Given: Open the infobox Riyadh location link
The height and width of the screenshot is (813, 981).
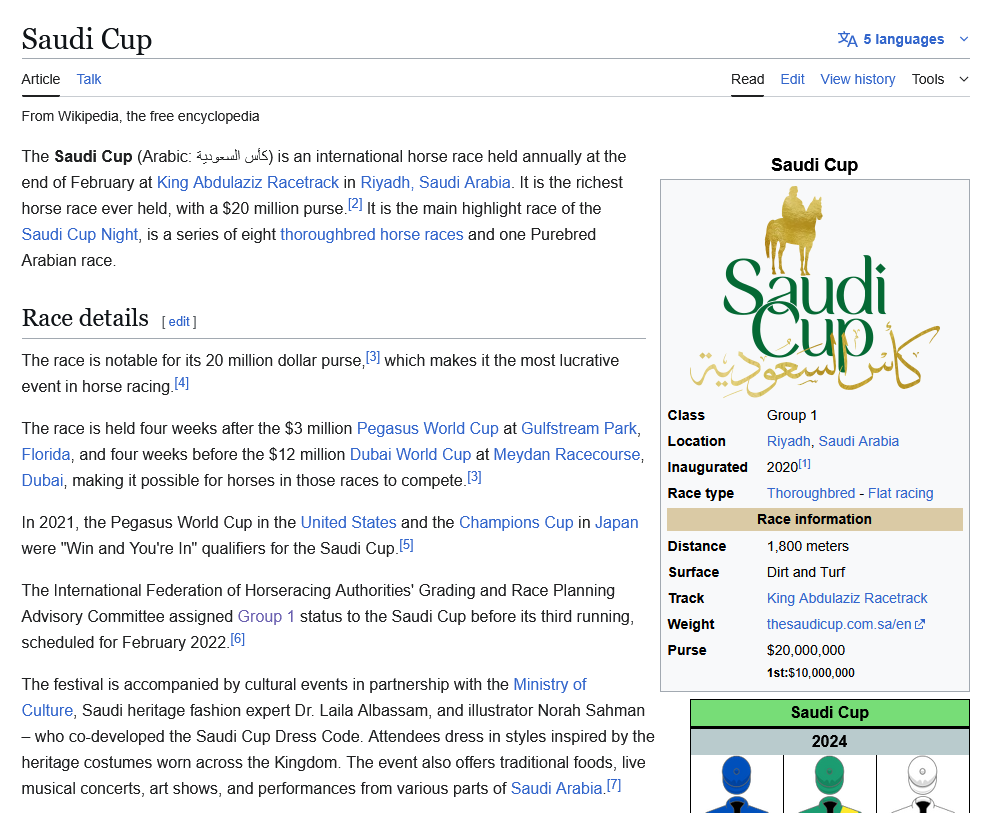Looking at the screenshot, I should [x=788, y=441].
